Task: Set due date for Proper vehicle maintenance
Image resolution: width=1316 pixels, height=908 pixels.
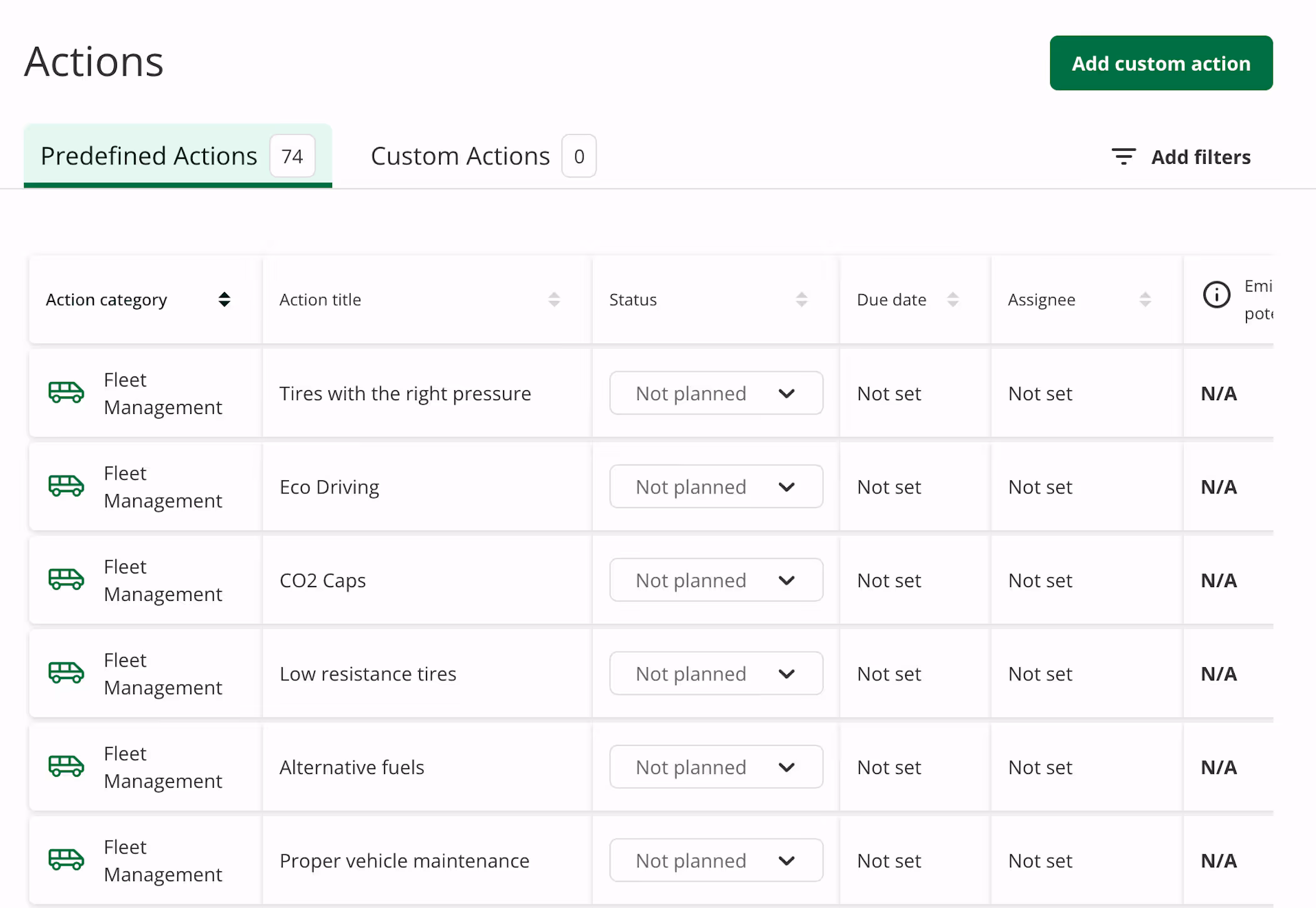Action: [889, 860]
